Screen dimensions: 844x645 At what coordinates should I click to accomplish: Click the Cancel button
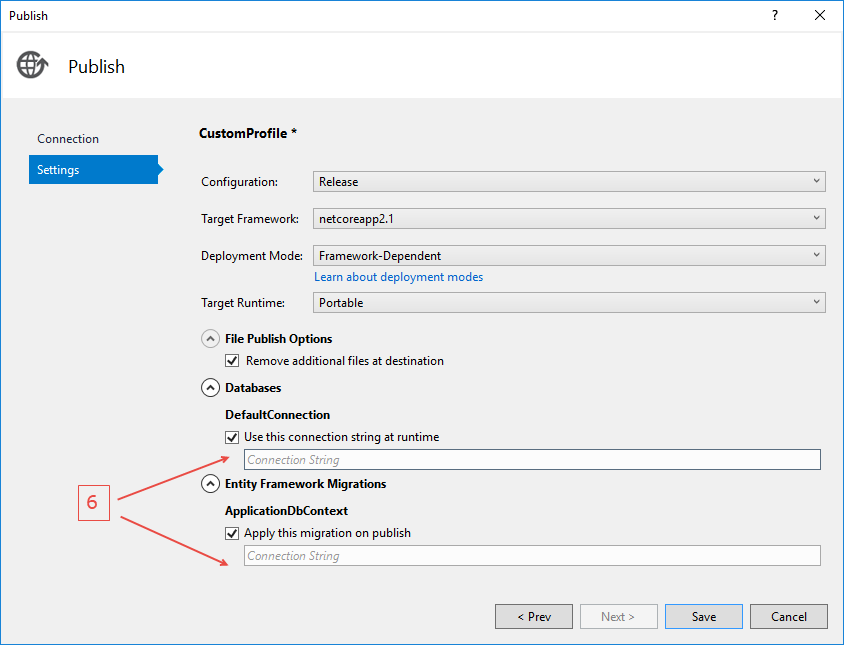[788, 617]
